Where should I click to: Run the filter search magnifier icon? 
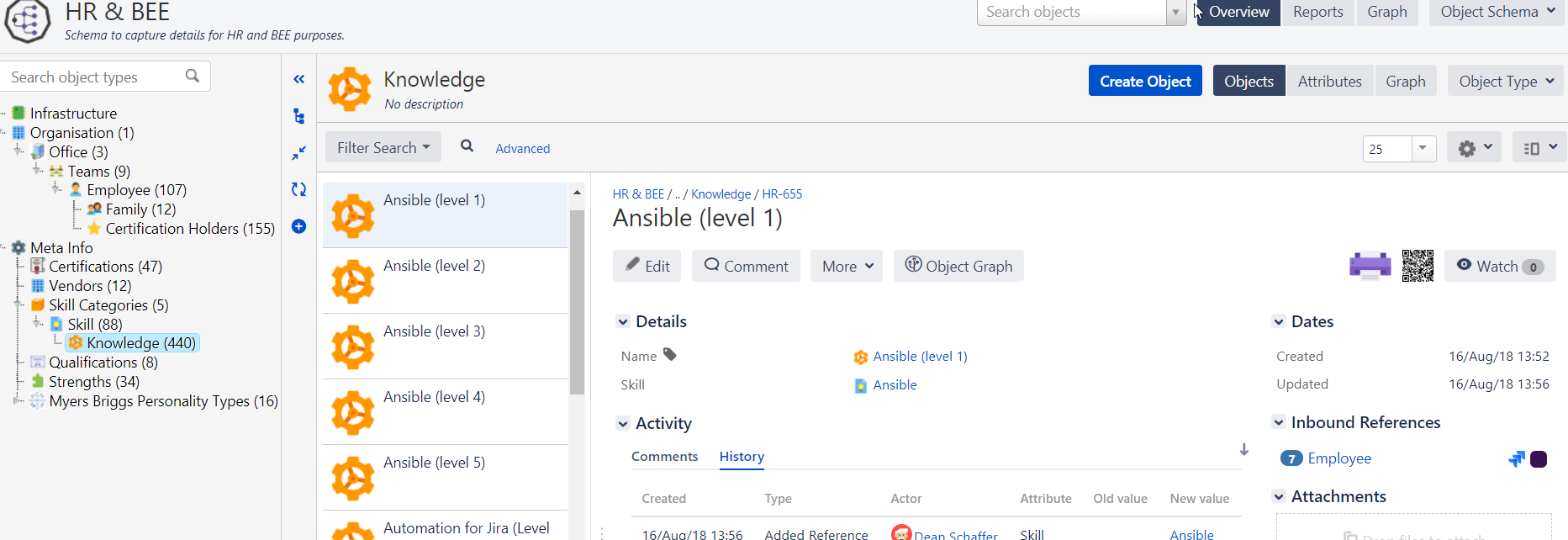click(467, 146)
